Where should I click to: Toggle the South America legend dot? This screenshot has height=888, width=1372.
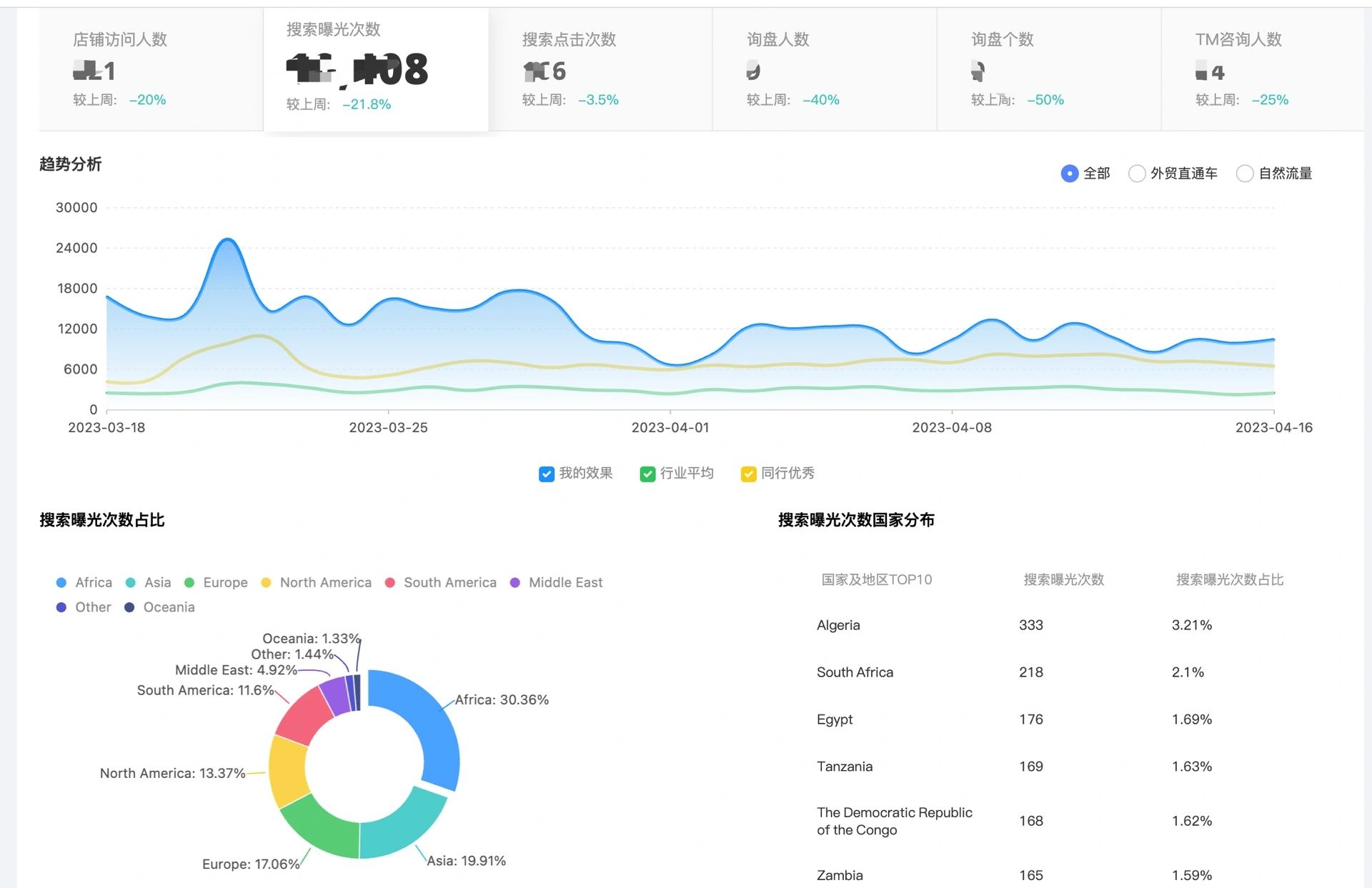tap(390, 583)
